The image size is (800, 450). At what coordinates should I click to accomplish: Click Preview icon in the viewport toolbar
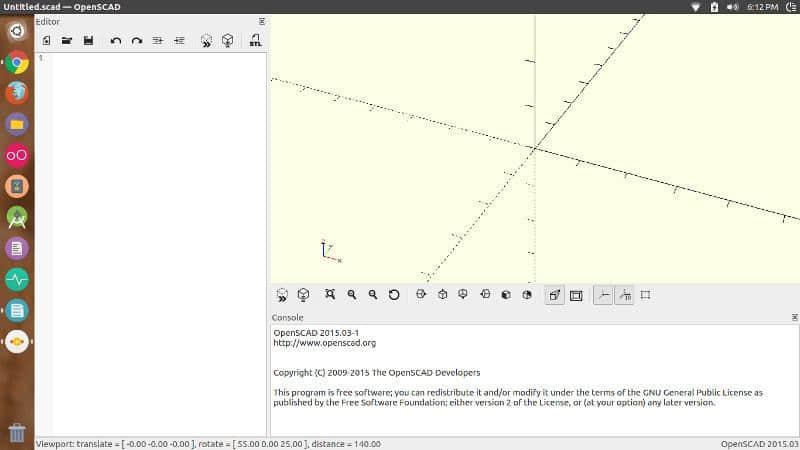(x=283, y=295)
